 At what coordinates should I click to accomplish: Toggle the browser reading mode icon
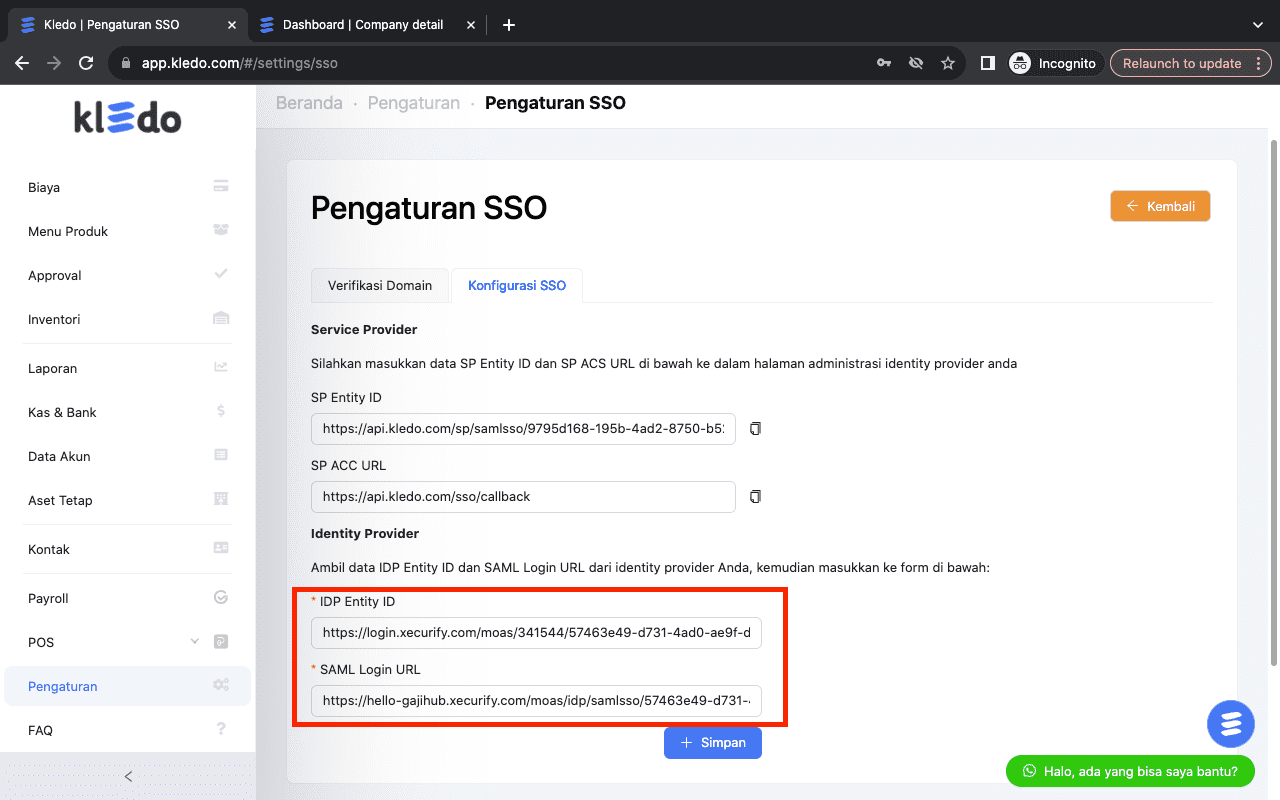987,62
